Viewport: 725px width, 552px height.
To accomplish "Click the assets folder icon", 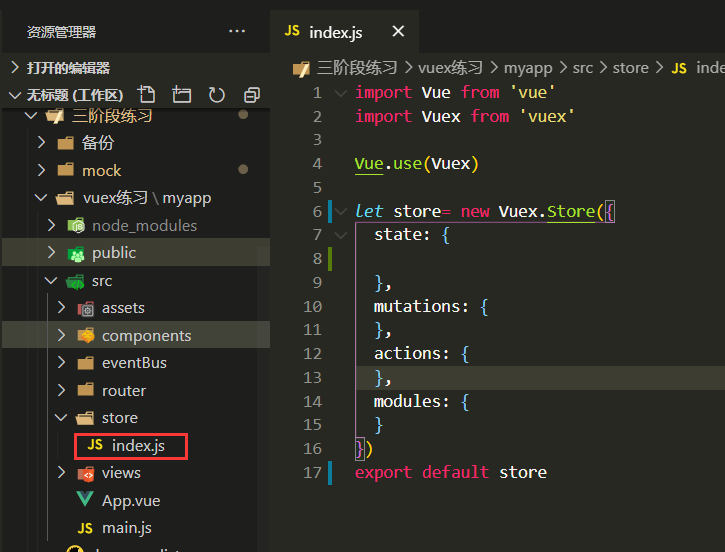I will [x=86, y=308].
